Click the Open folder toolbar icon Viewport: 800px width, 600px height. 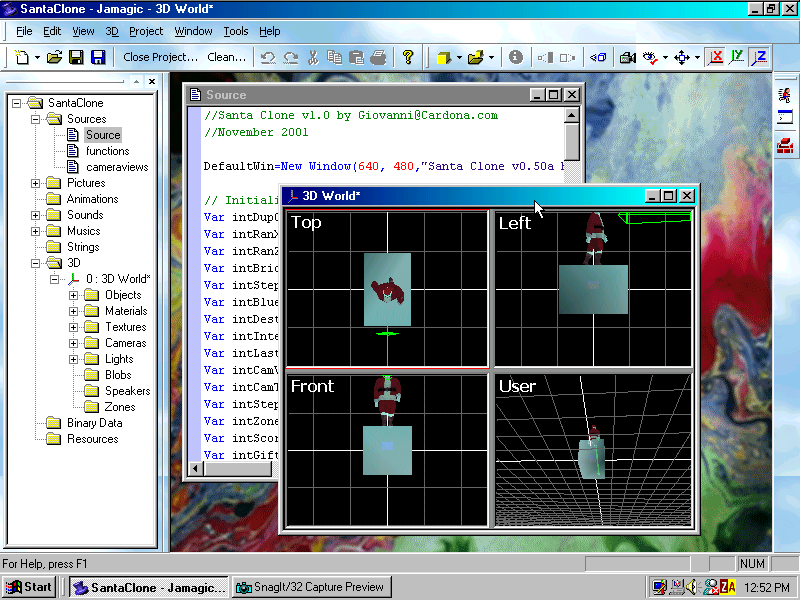(x=54, y=57)
